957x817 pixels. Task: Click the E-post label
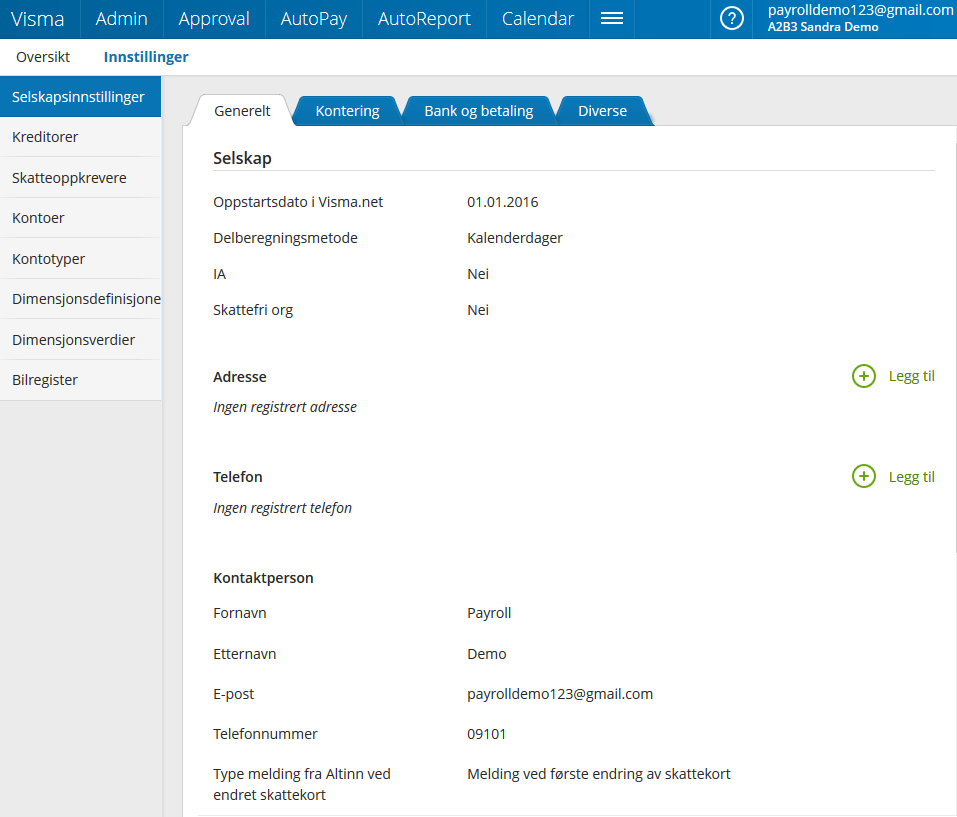point(233,694)
